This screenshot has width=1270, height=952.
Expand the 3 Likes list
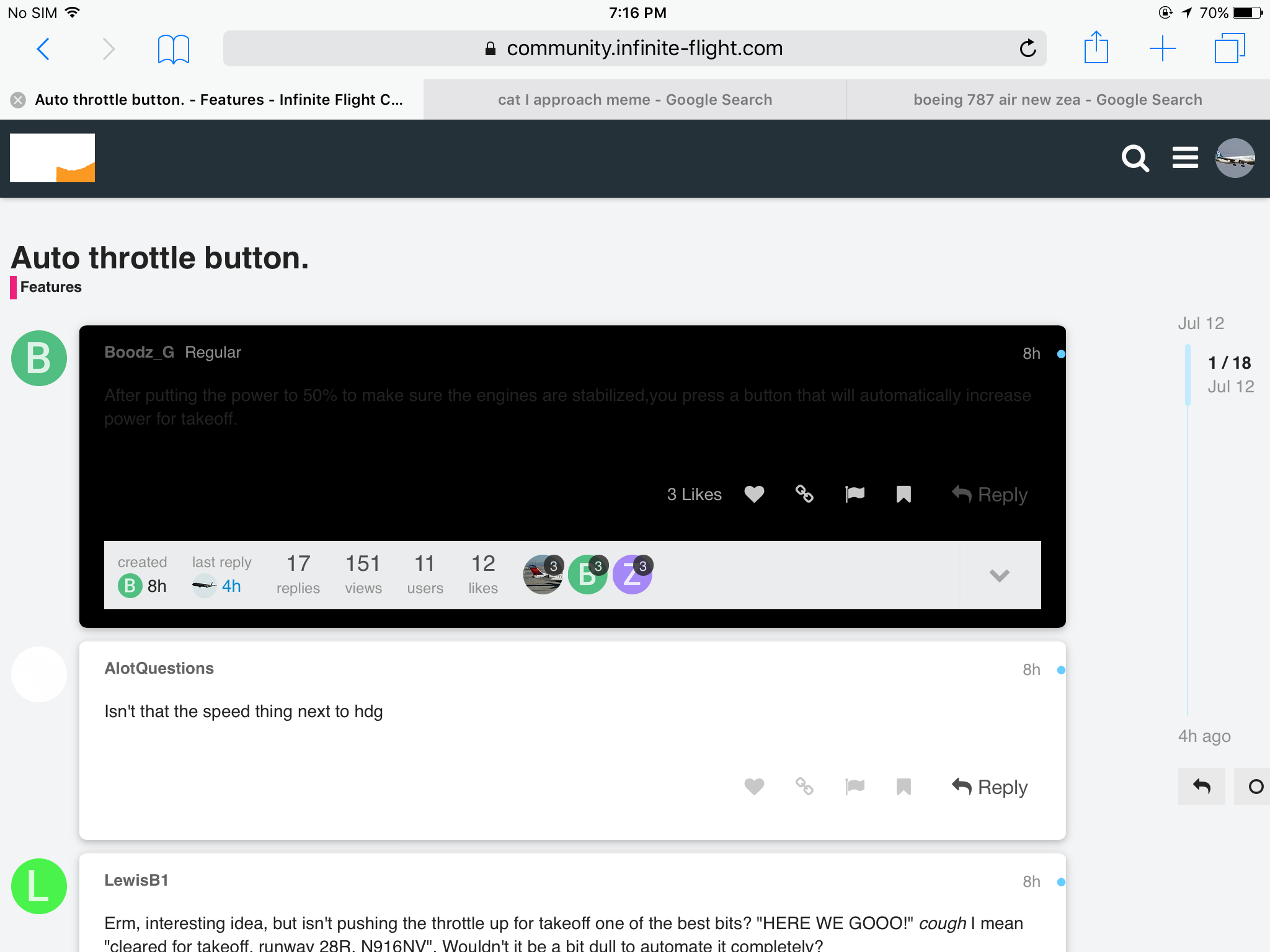click(x=694, y=494)
